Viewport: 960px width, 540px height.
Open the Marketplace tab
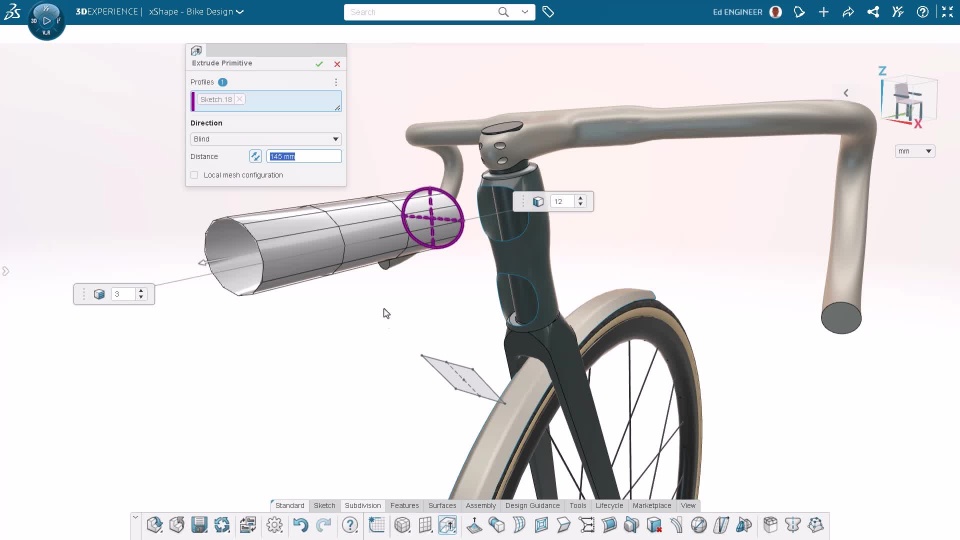point(652,506)
